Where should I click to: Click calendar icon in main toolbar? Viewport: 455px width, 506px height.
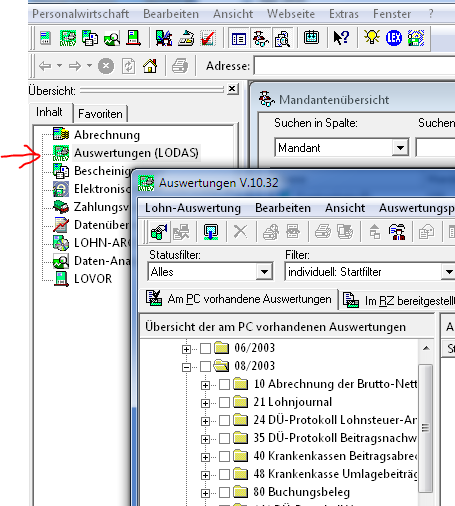coord(311,37)
